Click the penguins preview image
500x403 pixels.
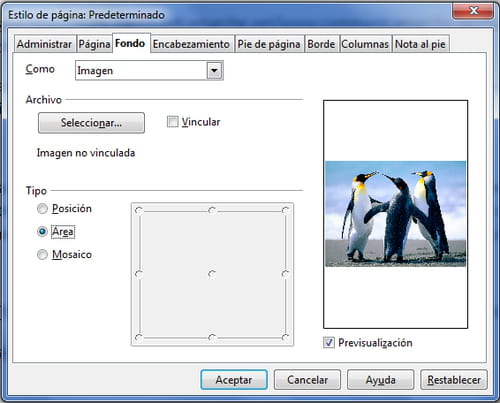pos(396,214)
